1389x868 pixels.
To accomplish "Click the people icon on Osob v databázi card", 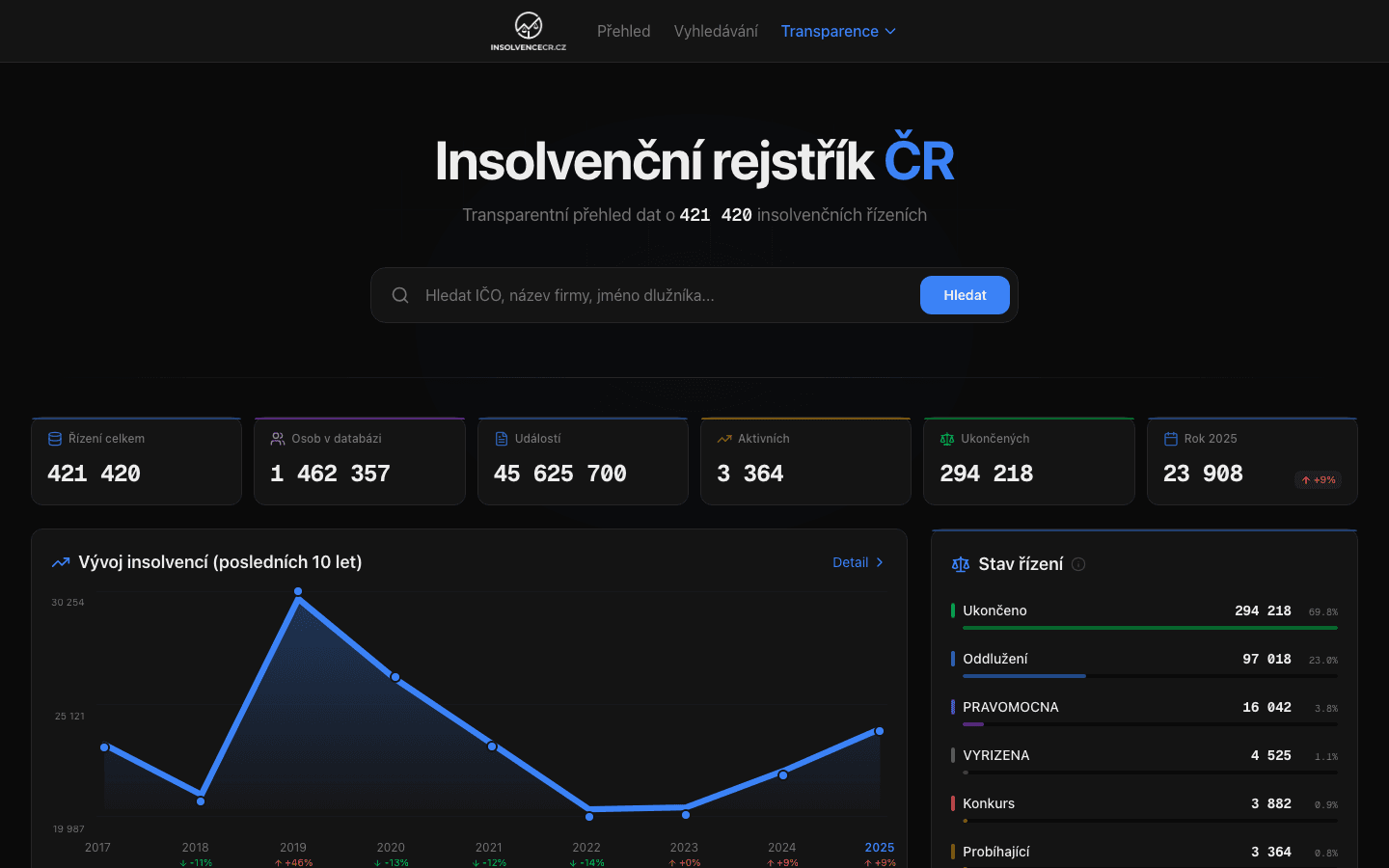I will pos(277,438).
